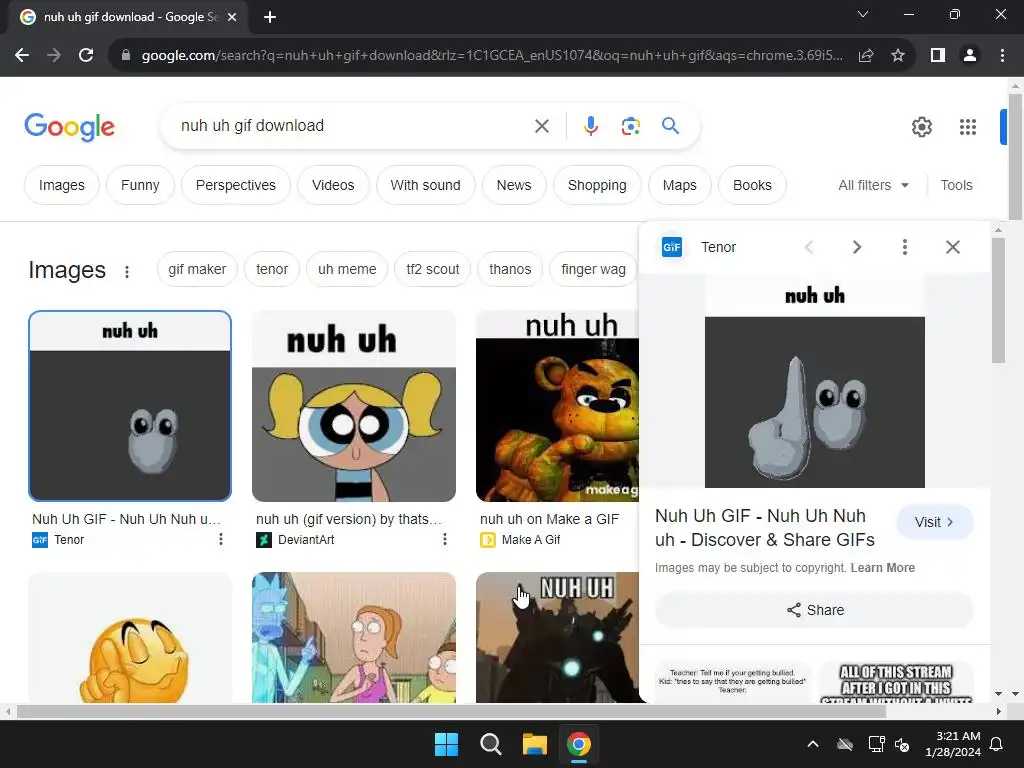Open the emoji finger wag thumbnail
This screenshot has height=768, width=1024.
click(130, 638)
